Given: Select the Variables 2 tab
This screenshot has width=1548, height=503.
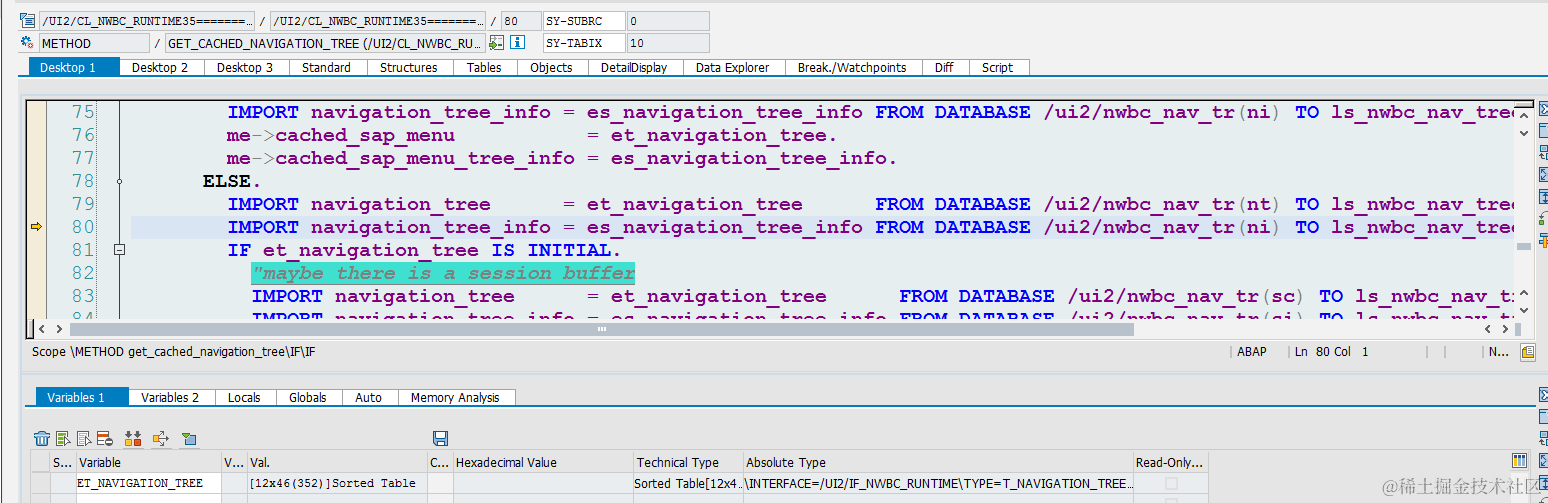Looking at the screenshot, I should (170, 397).
